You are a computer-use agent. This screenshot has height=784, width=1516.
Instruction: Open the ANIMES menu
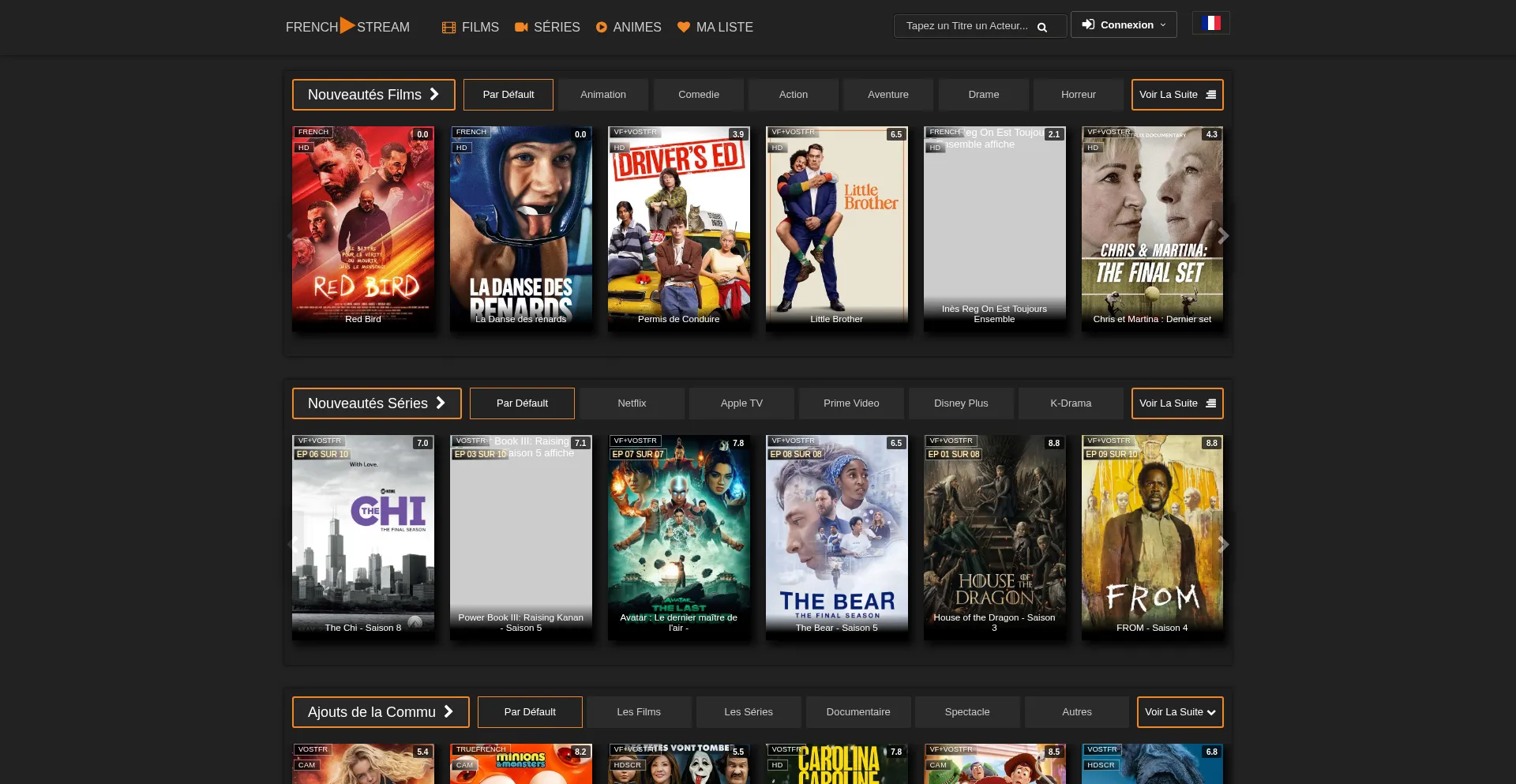pyautogui.click(x=629, y=28)
